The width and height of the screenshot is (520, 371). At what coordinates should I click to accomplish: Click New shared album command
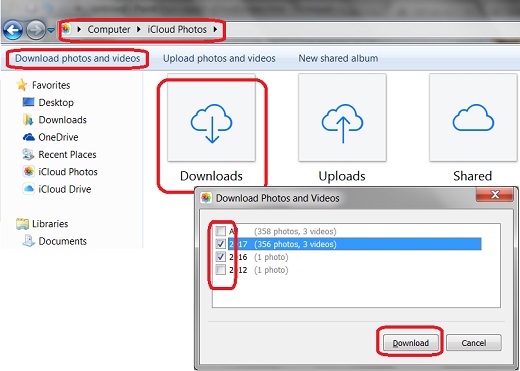(x=338, y=58)
